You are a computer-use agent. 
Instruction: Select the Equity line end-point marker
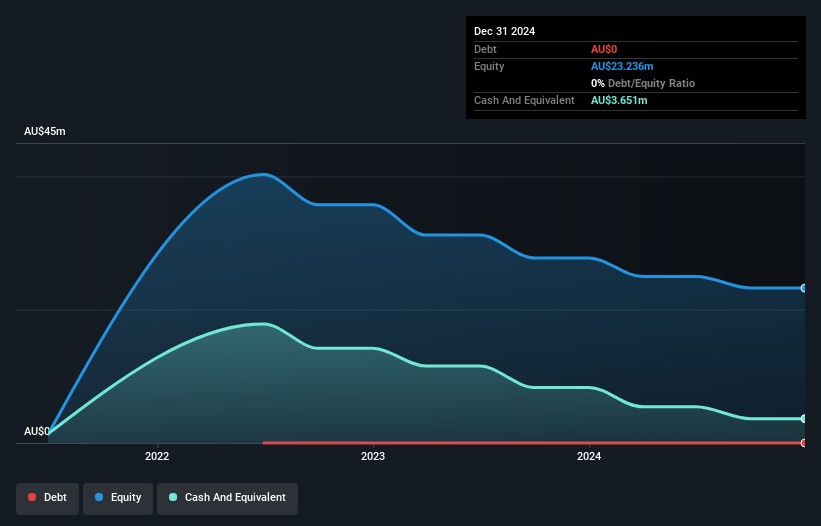tap(803, 288)
